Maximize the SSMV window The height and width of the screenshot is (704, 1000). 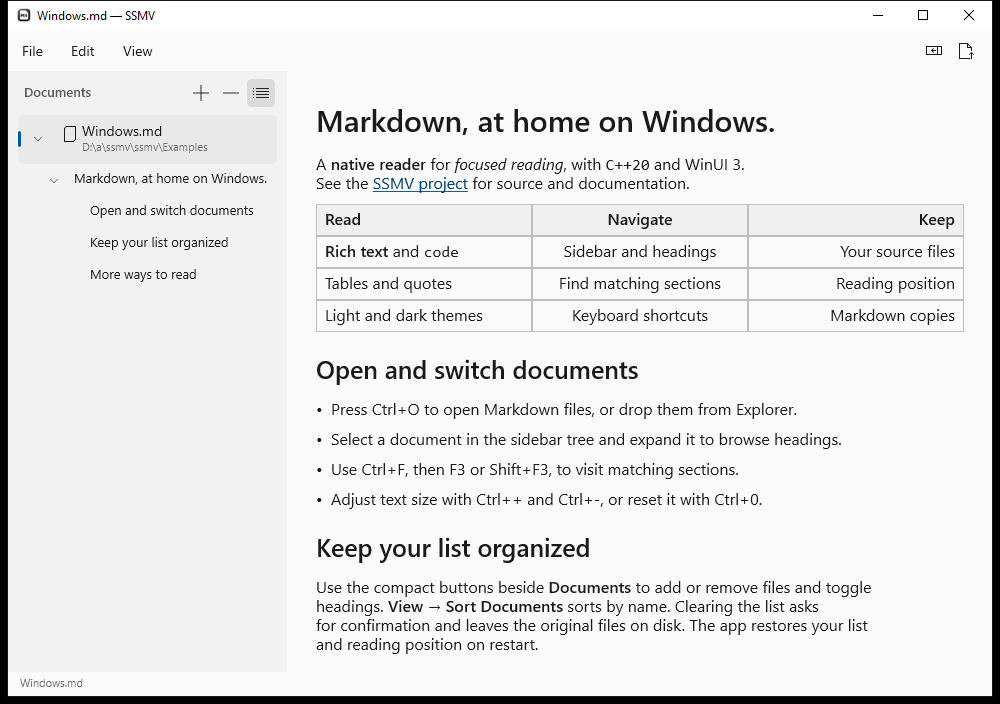[x=923, y=15]
